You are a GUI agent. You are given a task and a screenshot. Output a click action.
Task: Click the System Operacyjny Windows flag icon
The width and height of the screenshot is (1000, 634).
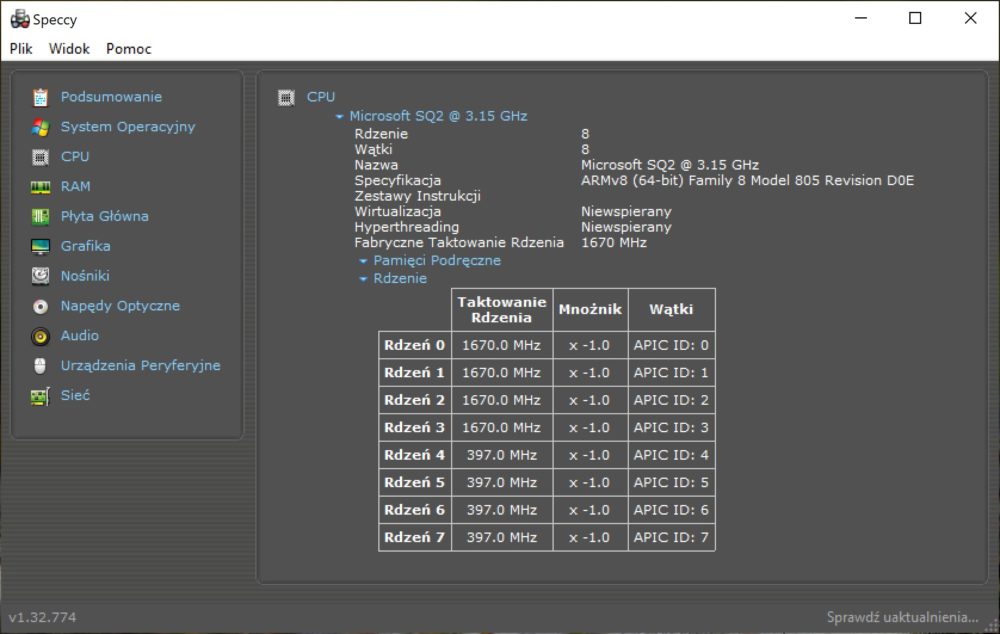[40, 127]
